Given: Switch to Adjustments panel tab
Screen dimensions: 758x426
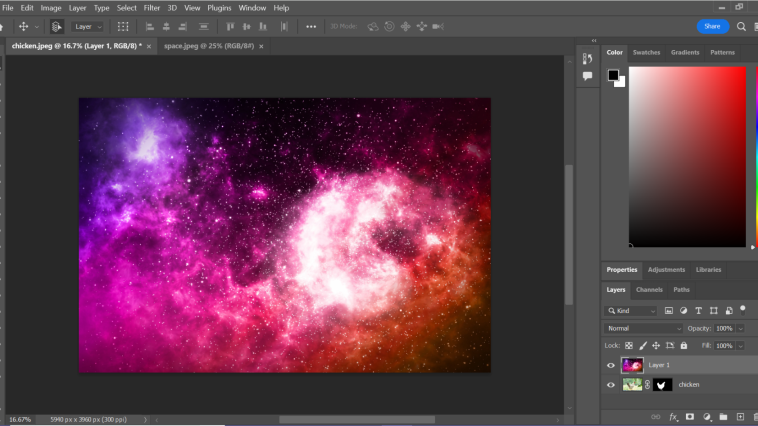Looking at the screenshot, I should (666, 270).
